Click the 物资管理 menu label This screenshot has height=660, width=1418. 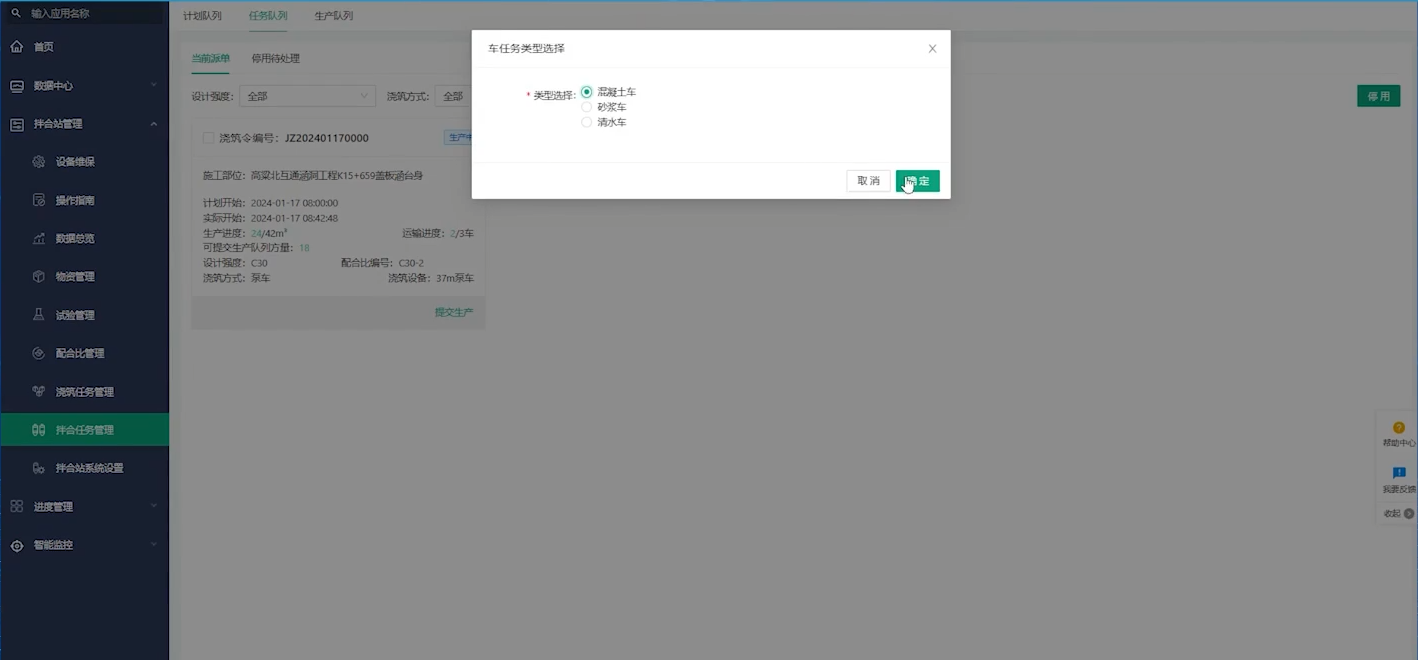click(x=75, y=277)
